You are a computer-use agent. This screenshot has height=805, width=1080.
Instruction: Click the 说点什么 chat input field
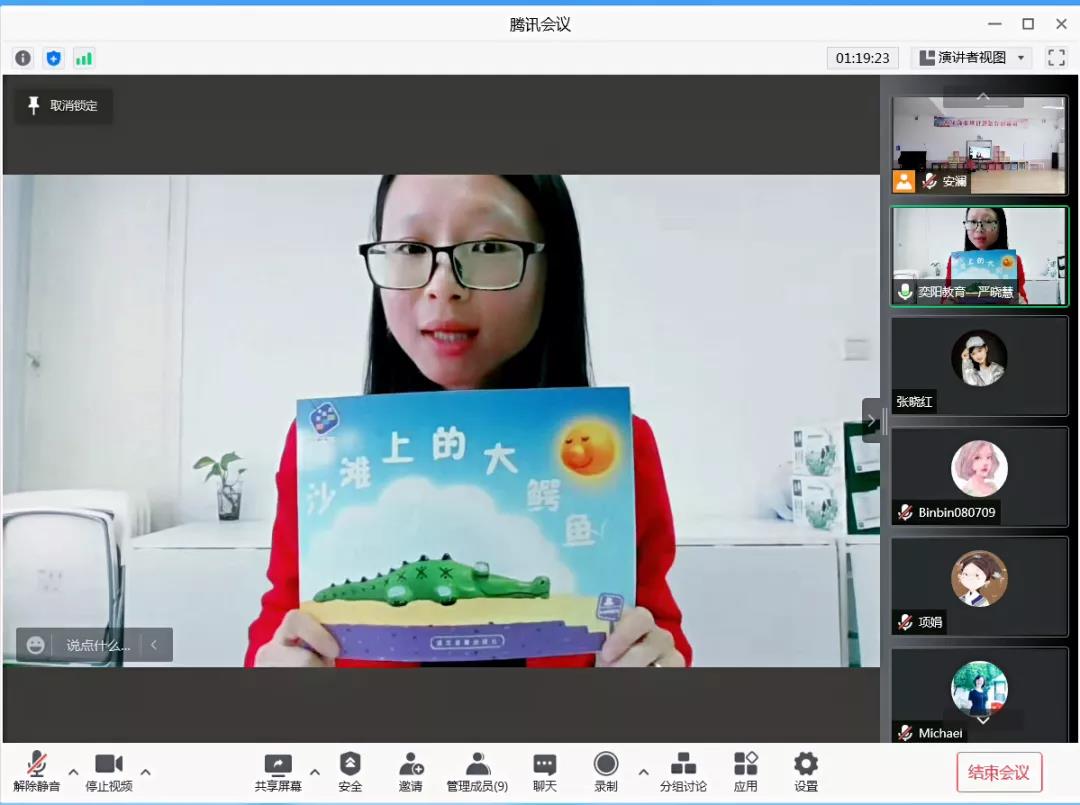pyautogui.click(x=98, y=645)
